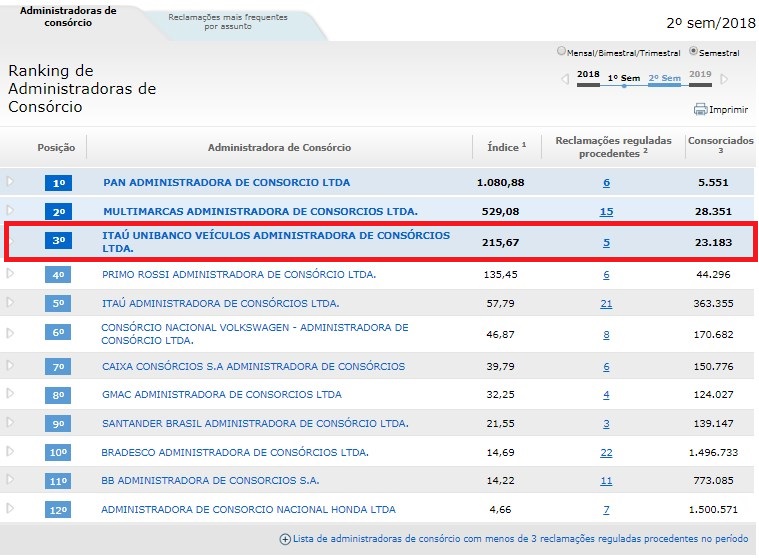Click the next period right arrow

pos(725,79)
